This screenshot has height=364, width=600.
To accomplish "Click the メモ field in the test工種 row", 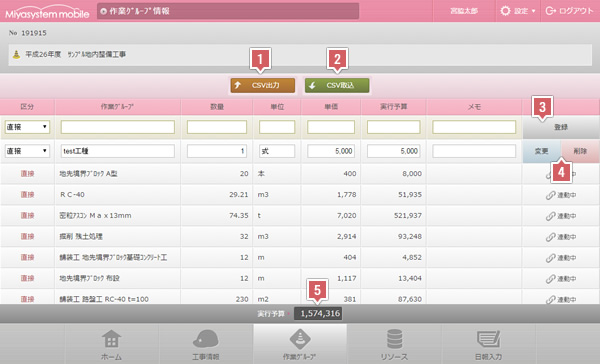I will click(474, 151).
